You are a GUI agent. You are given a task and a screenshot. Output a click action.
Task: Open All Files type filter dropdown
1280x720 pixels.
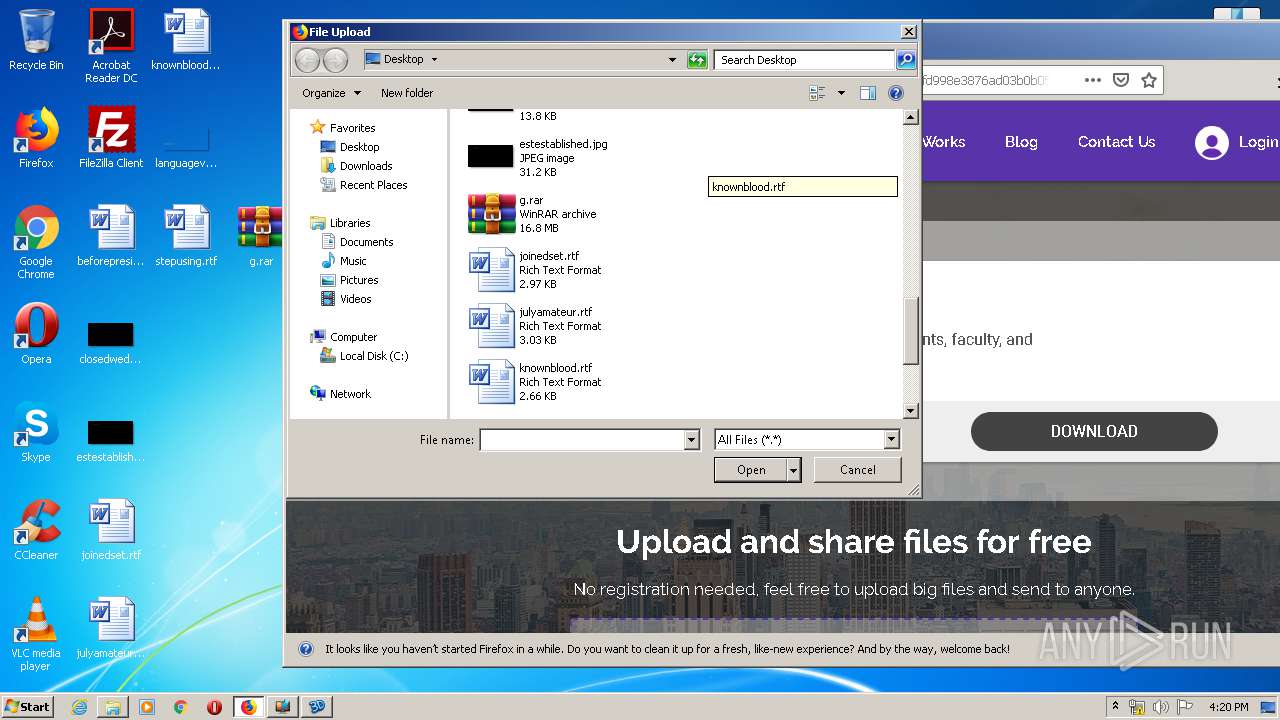891,440
